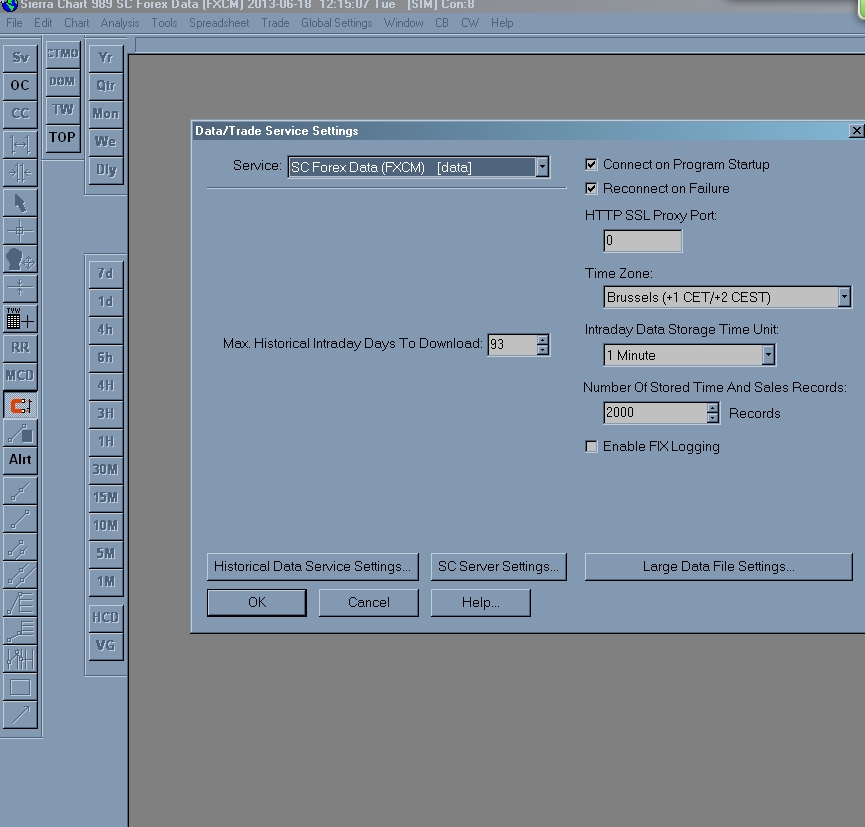Click the TOP toolbar button

click(x=63, y=137)
